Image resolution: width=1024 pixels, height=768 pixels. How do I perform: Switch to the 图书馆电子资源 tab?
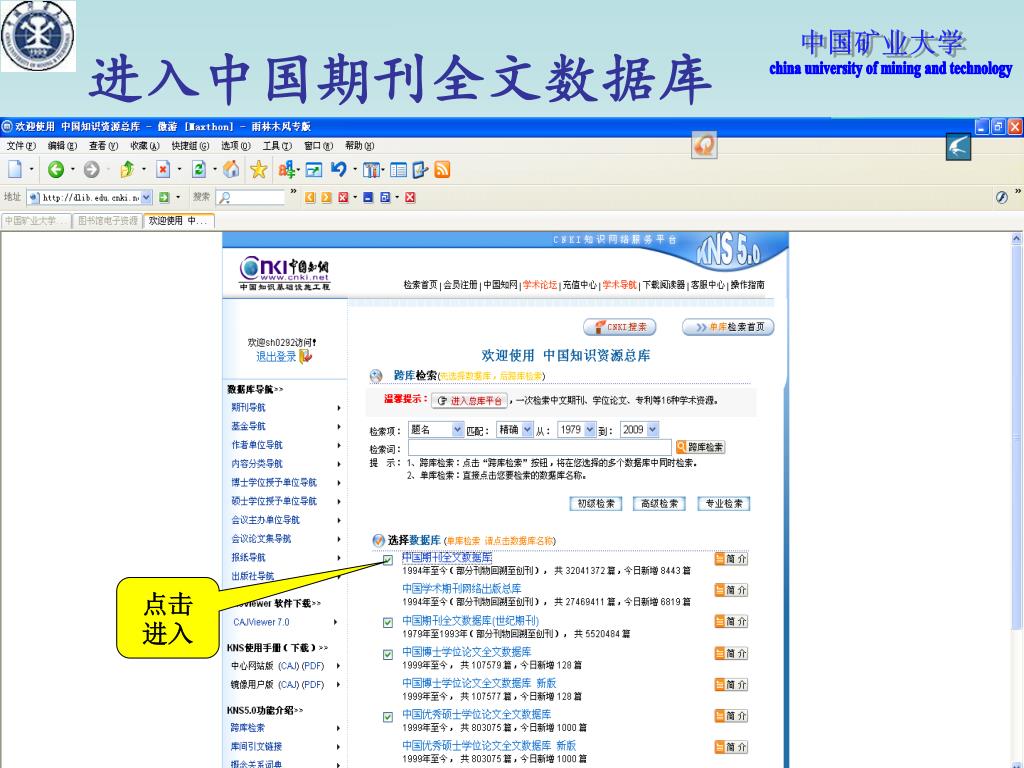click(108, 221)
